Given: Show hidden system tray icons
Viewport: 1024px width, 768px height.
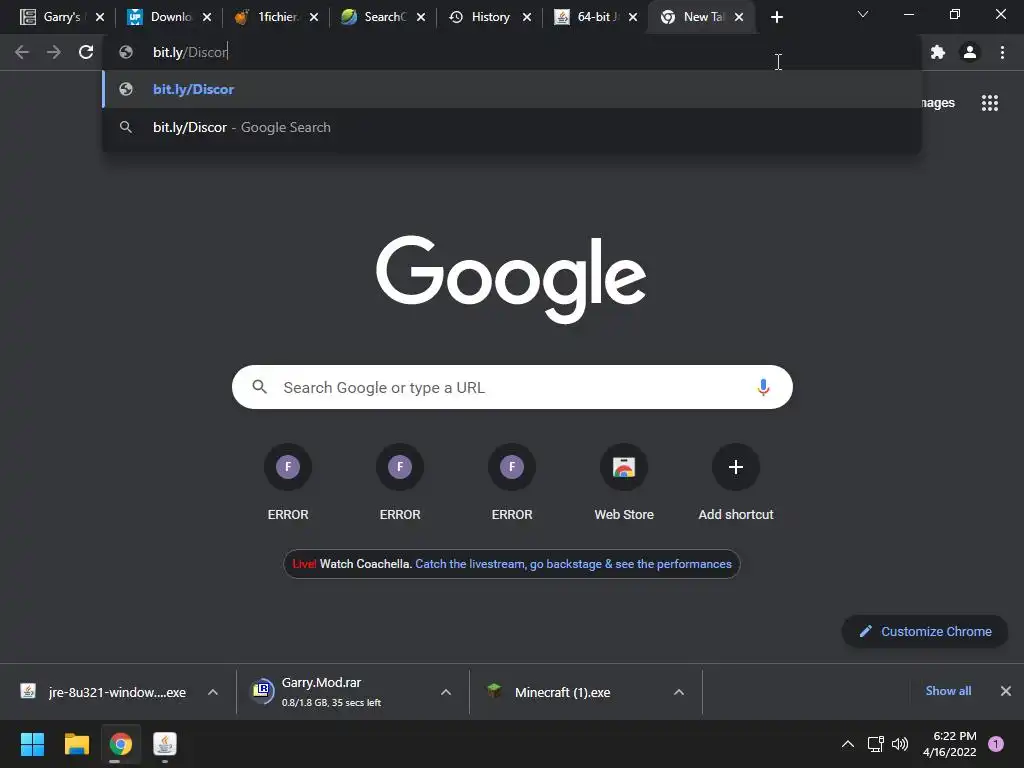Looking at the screenshot, I should 848,744.
